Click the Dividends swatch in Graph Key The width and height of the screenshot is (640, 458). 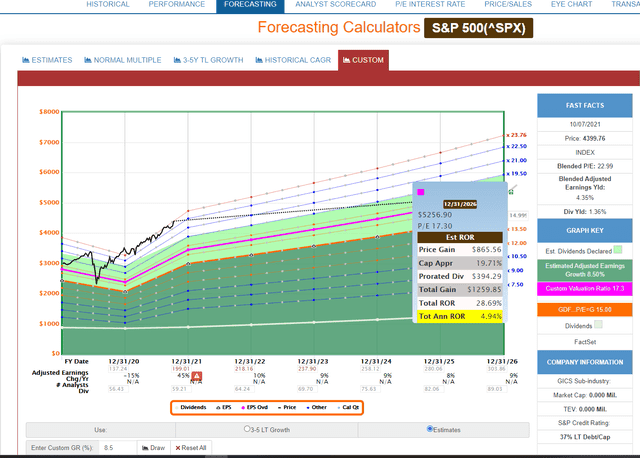[598, 325]
